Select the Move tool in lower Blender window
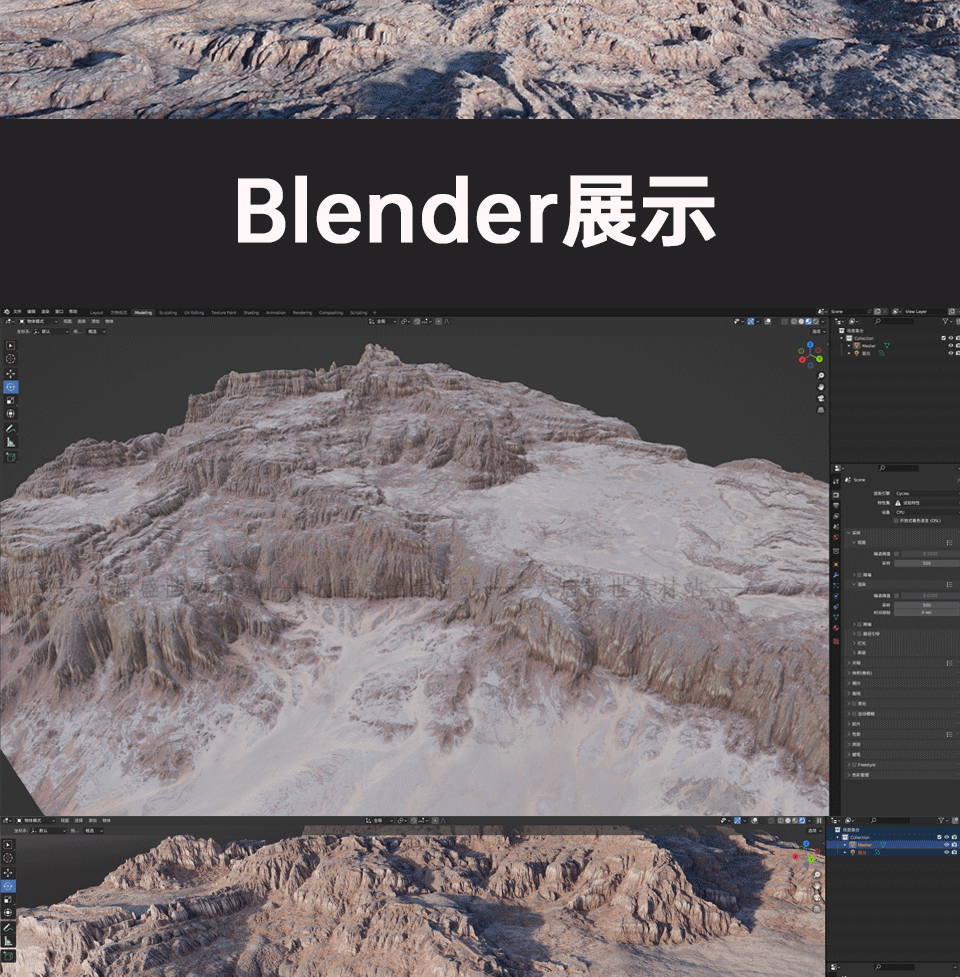Image resolution: width=960 pixels, height=977 pixels. coord(8,872)
